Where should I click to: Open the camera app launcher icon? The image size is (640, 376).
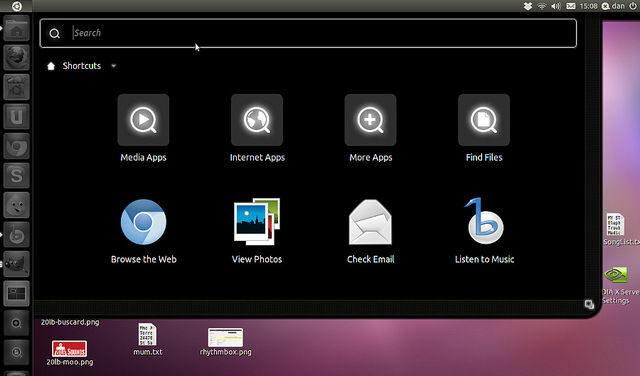click(16, 87)
